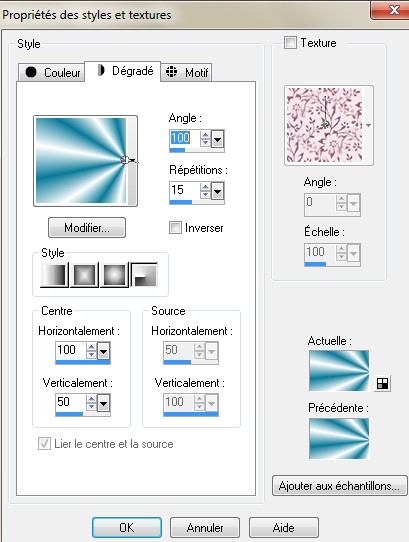Viewport: 409px width, 542px height.
Task: Enable the Texture checkbox
Action: click(x=290, y=43)
